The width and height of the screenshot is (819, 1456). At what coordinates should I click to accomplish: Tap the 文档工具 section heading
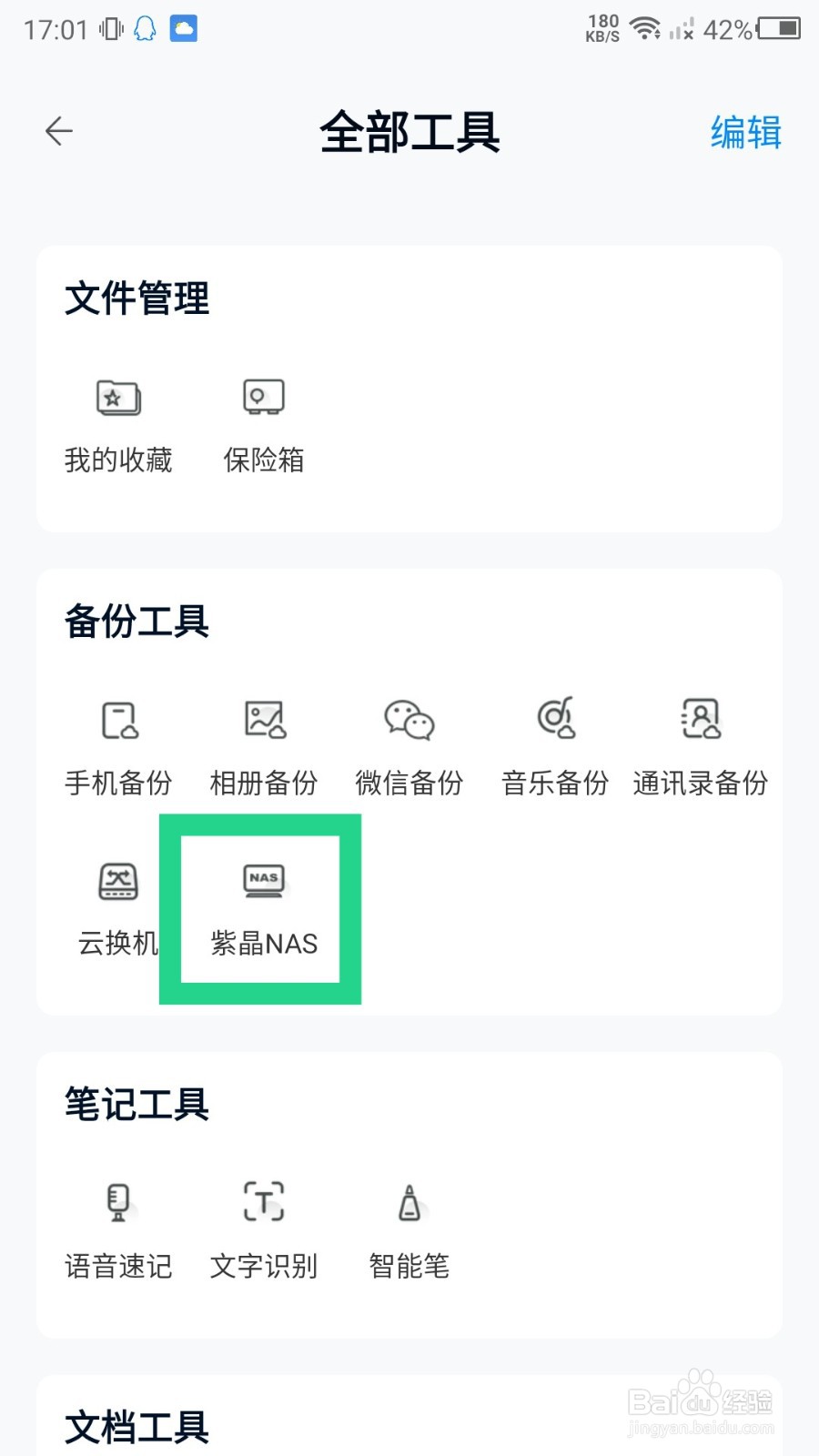click(137, 1427)
